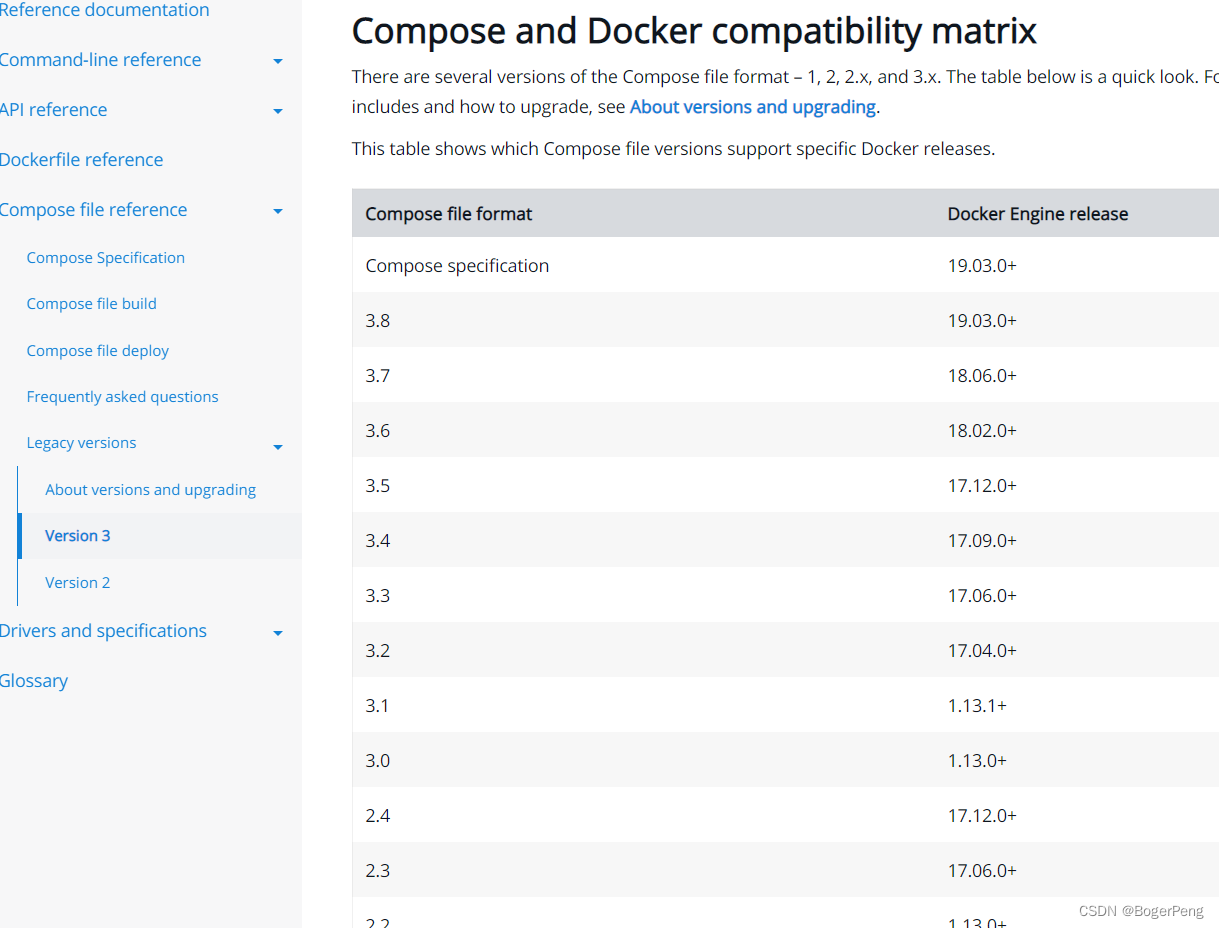Click 17.06.0+ in the 3.3 row
The image size is (1219, 928).
(x=982, y=596)
